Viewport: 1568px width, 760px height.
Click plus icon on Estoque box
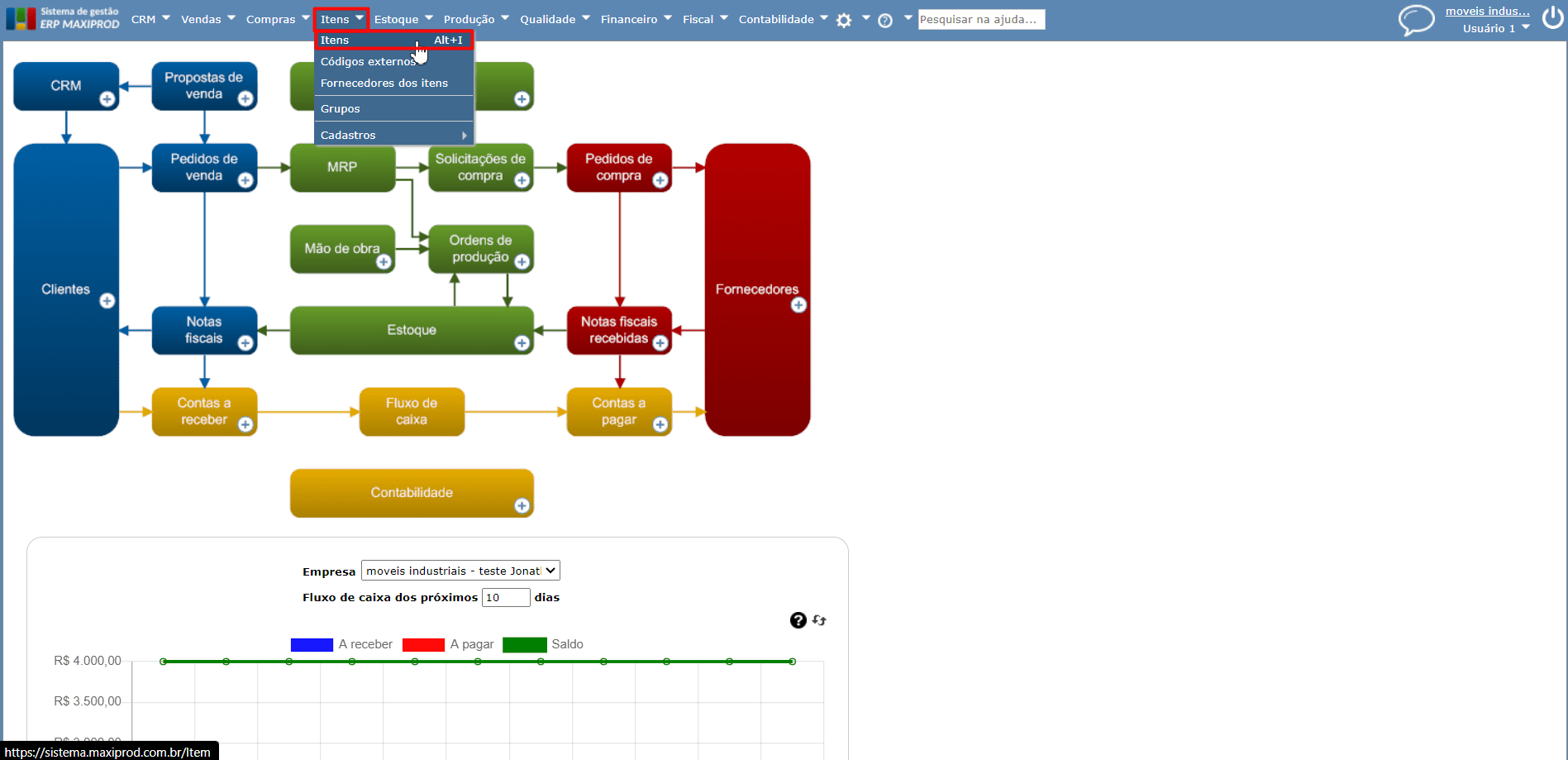522,343
